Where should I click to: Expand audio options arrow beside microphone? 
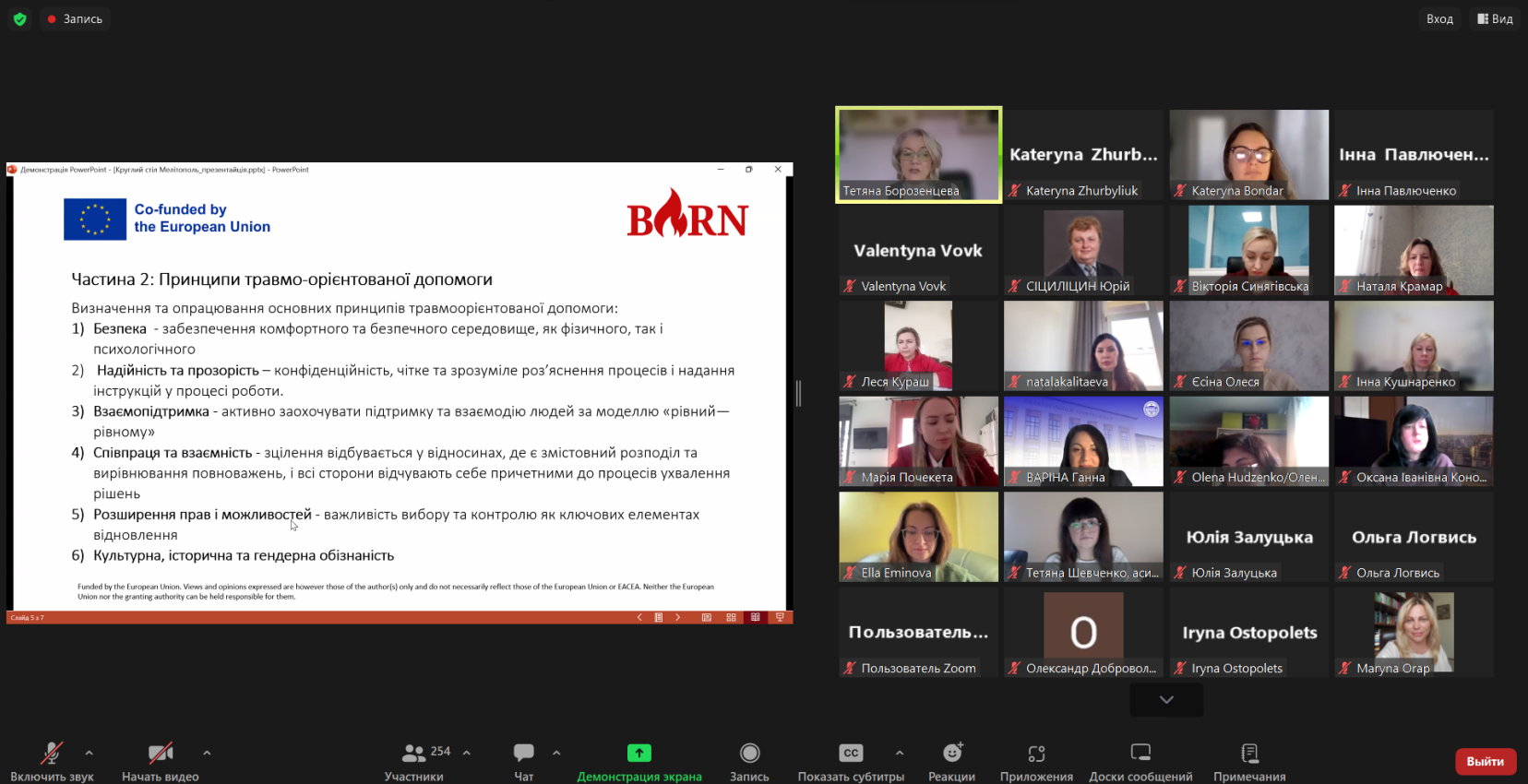point(90,753)
